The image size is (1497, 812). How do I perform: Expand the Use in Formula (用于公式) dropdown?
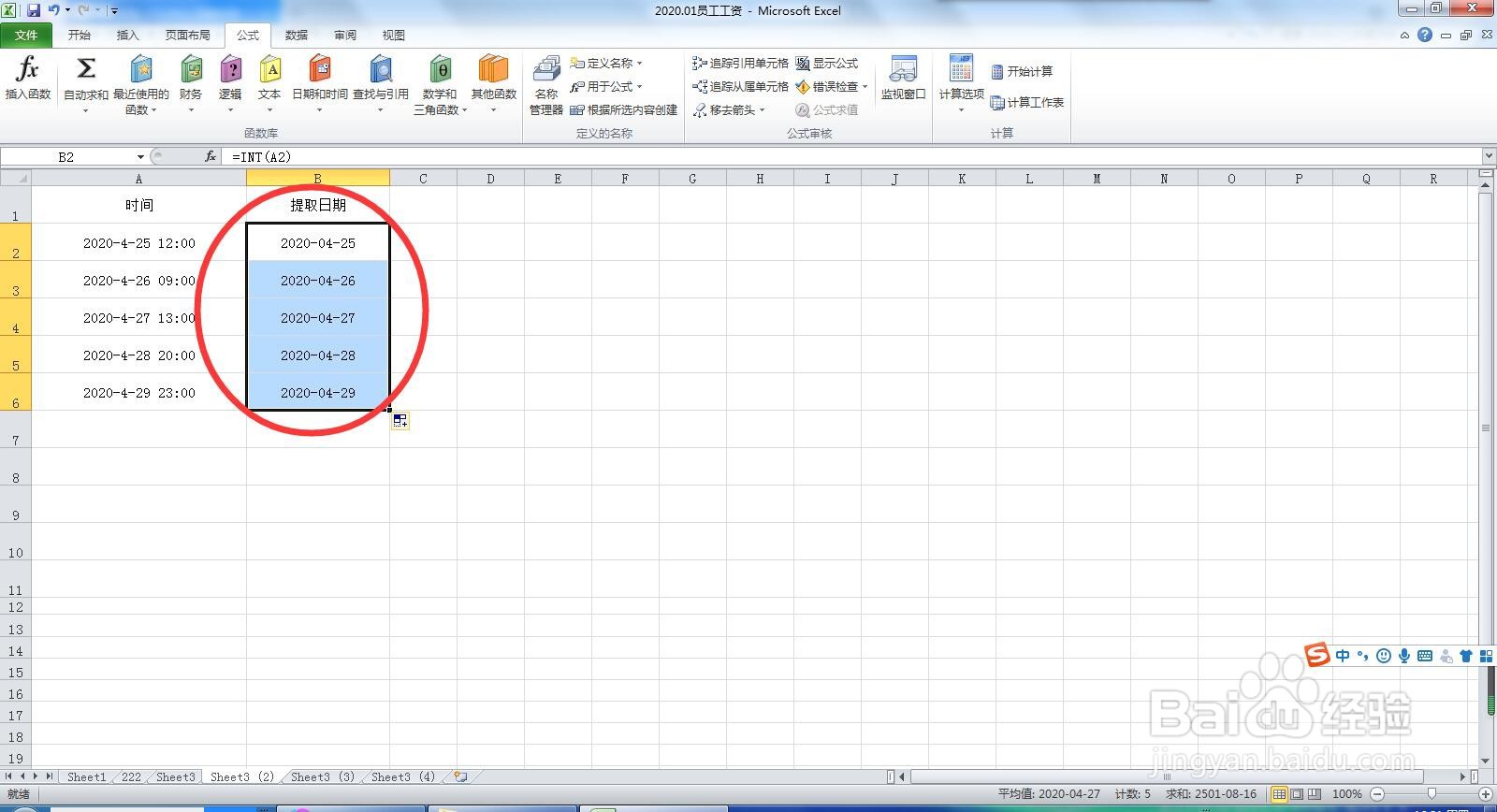coord(640,86)
